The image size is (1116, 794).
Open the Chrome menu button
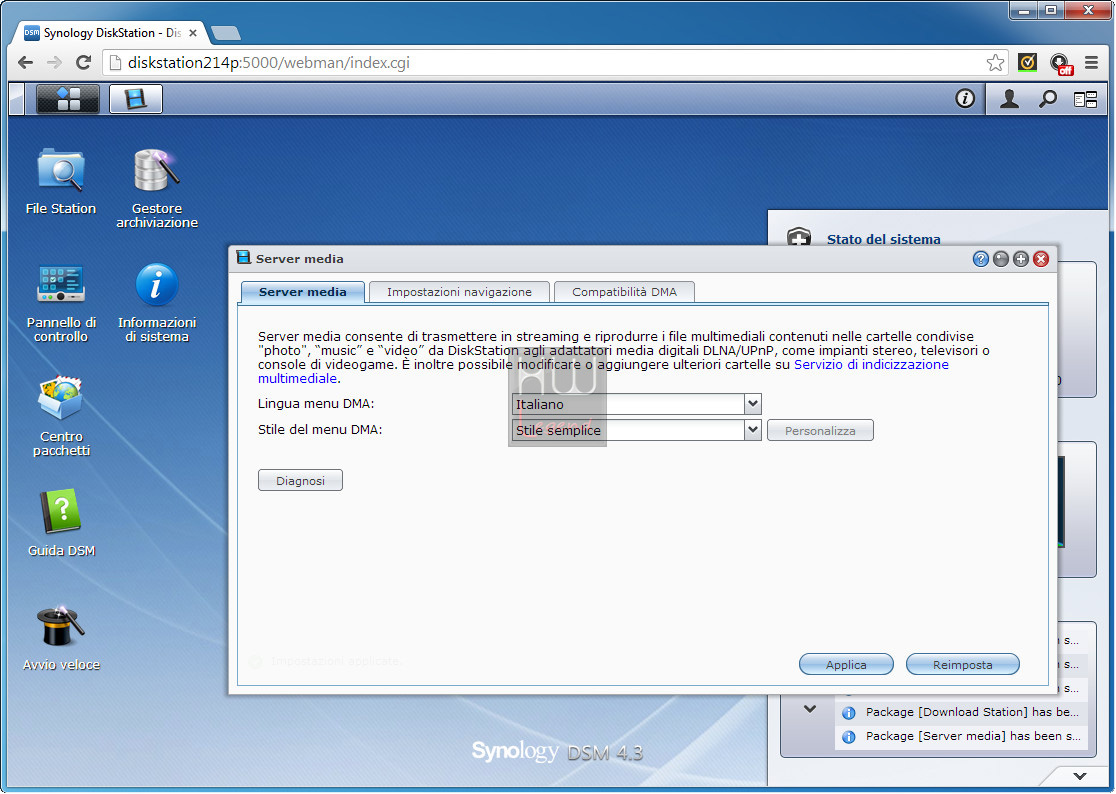(x=1091, y=63)
